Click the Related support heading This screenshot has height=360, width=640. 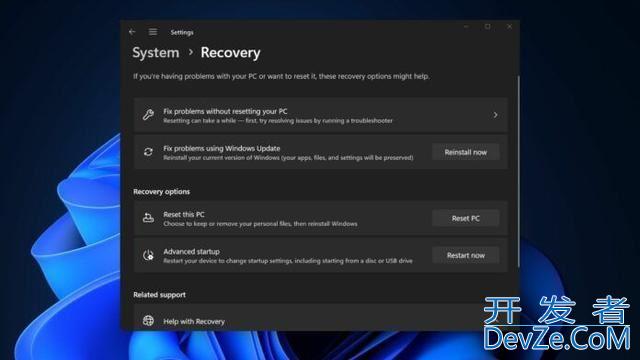coord(160,295)
